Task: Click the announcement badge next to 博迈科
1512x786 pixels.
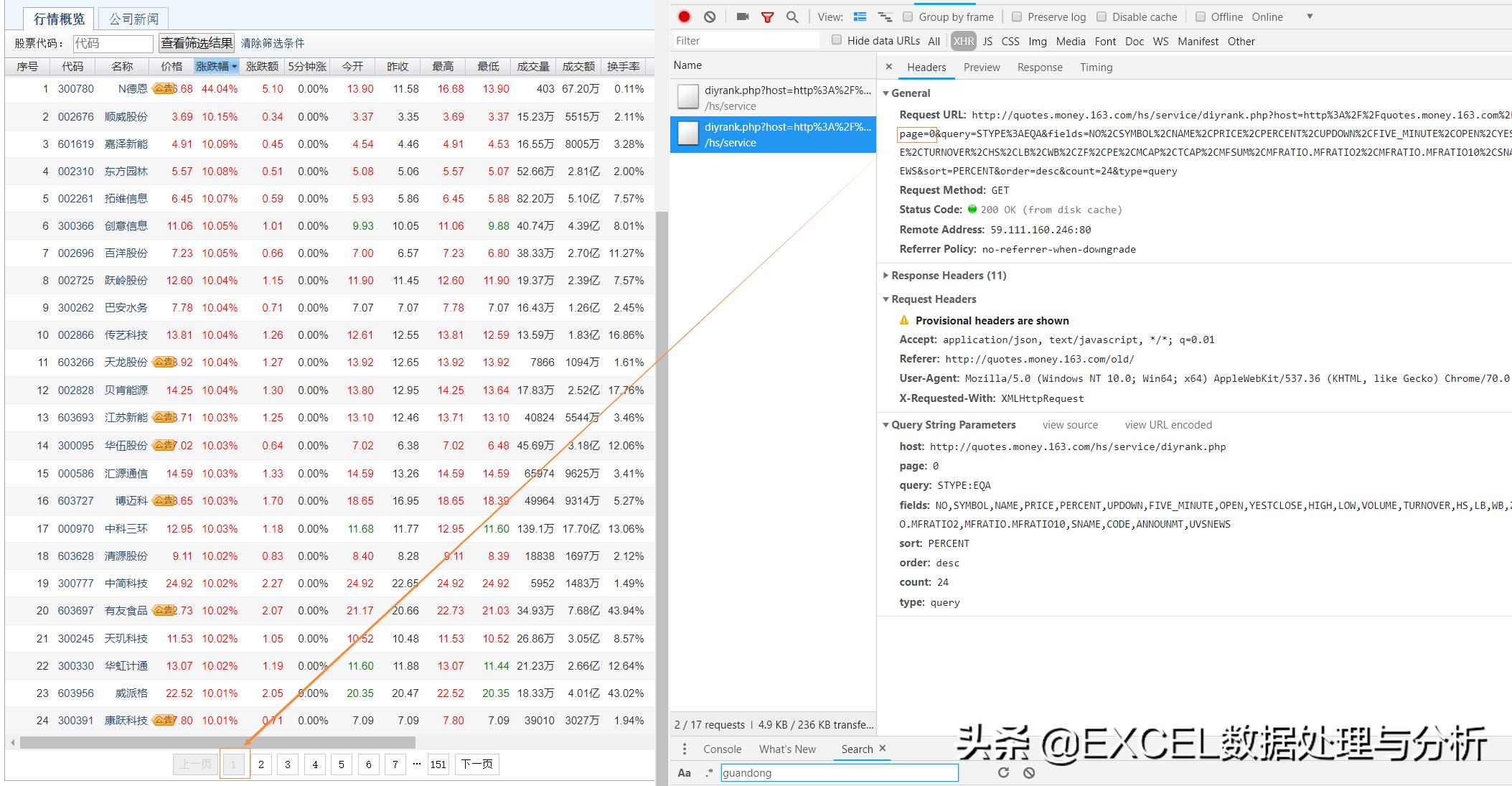Action: point(162,500)
